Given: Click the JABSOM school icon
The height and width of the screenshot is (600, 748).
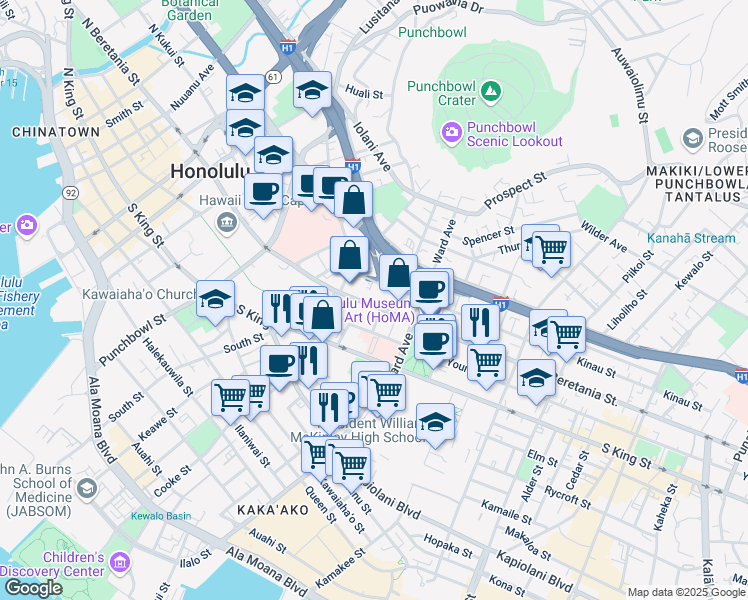Looking at the screenshot, I should click(86, 488).
